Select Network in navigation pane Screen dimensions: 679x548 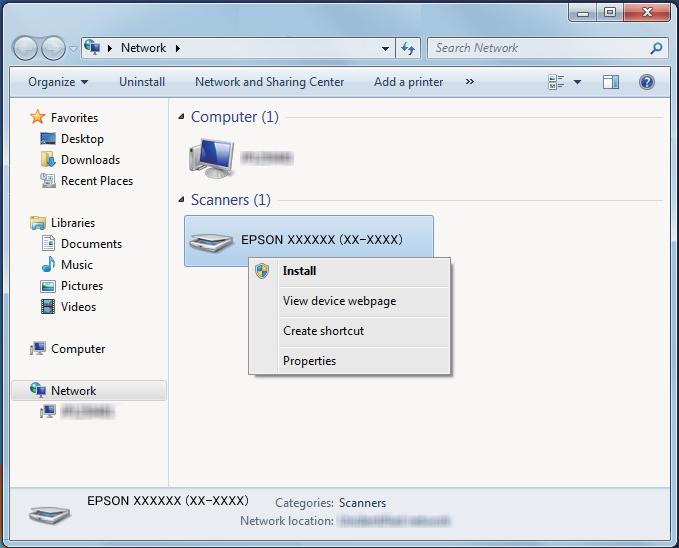(89, 390)
